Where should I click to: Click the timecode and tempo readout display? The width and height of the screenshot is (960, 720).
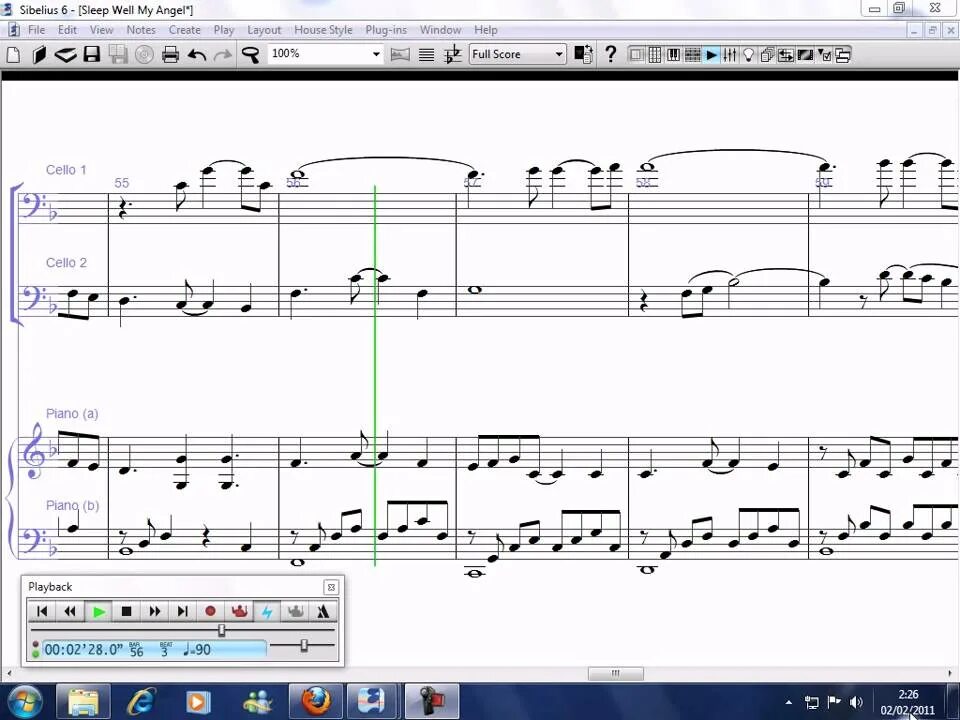pyautogui.click(x=154, y=650)
